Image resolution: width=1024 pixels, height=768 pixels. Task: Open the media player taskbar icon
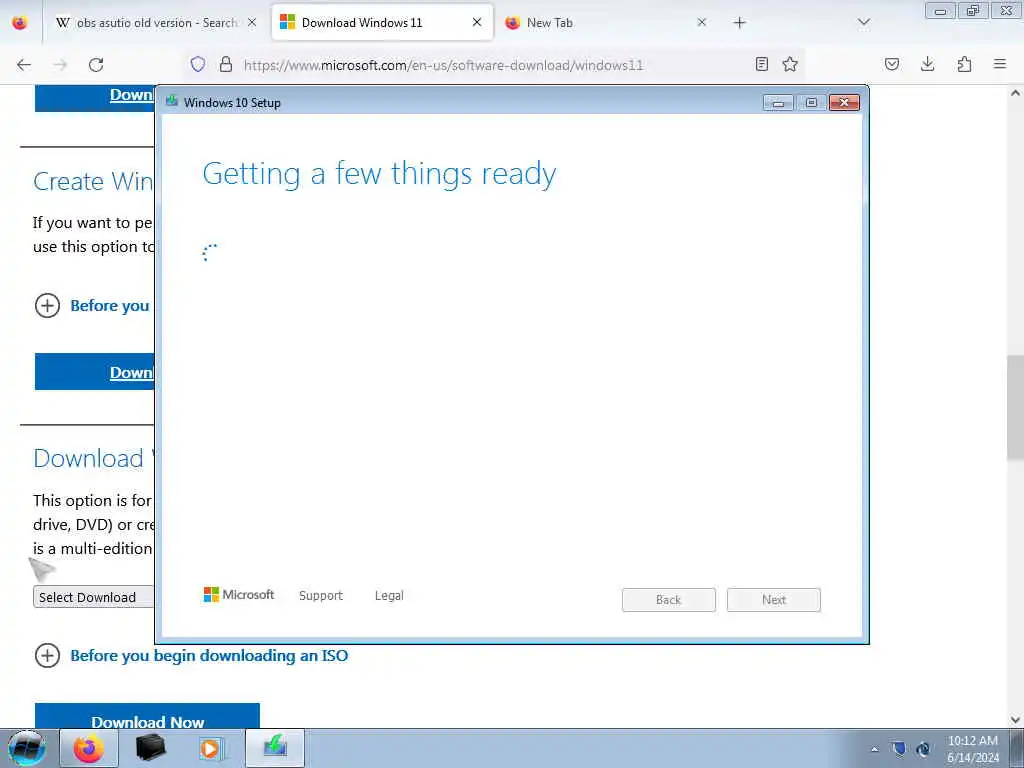tap(211, 748)
